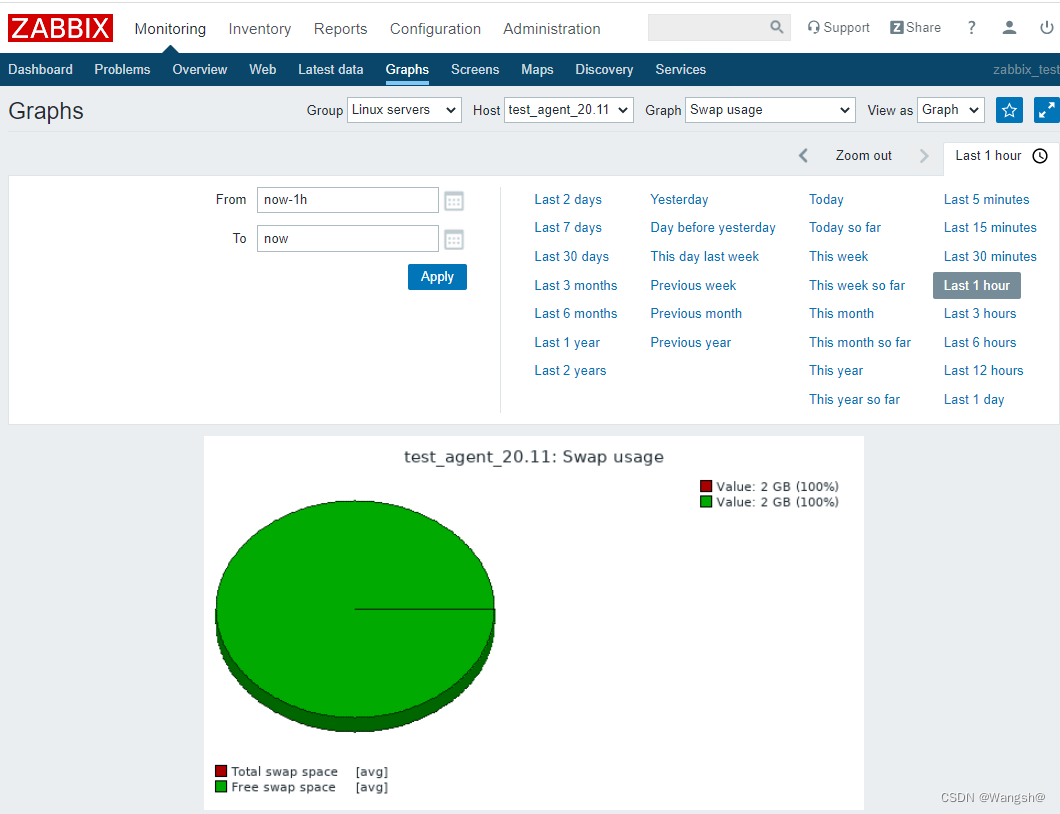The height and width of the screenshot is (814, 1060).
Task: Click the Zabbix logo
Action: click(60, 28)
